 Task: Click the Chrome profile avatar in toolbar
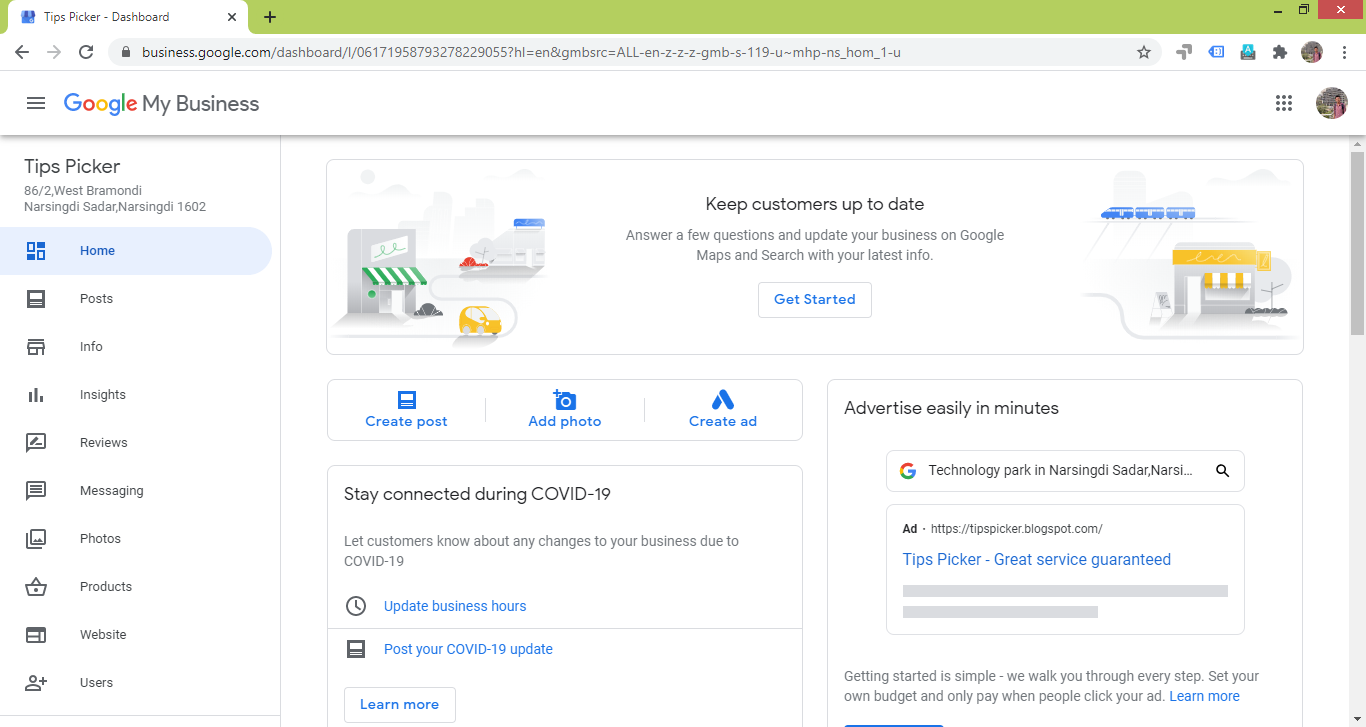coord(1312,52)
